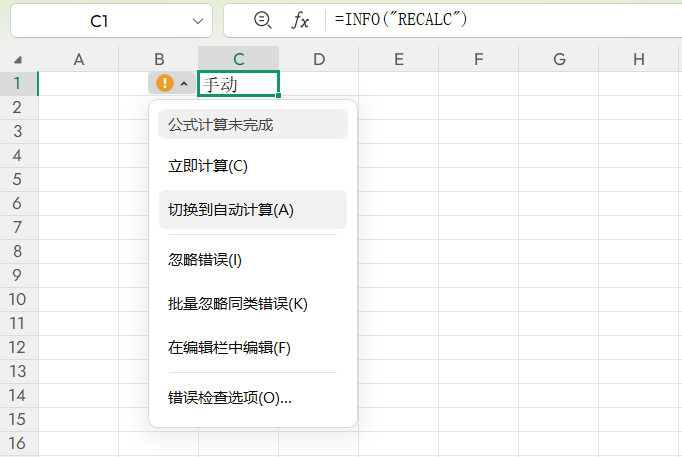This screenshot has height=457, width=682.
Task: Select column A header
Action: (79, 59)
